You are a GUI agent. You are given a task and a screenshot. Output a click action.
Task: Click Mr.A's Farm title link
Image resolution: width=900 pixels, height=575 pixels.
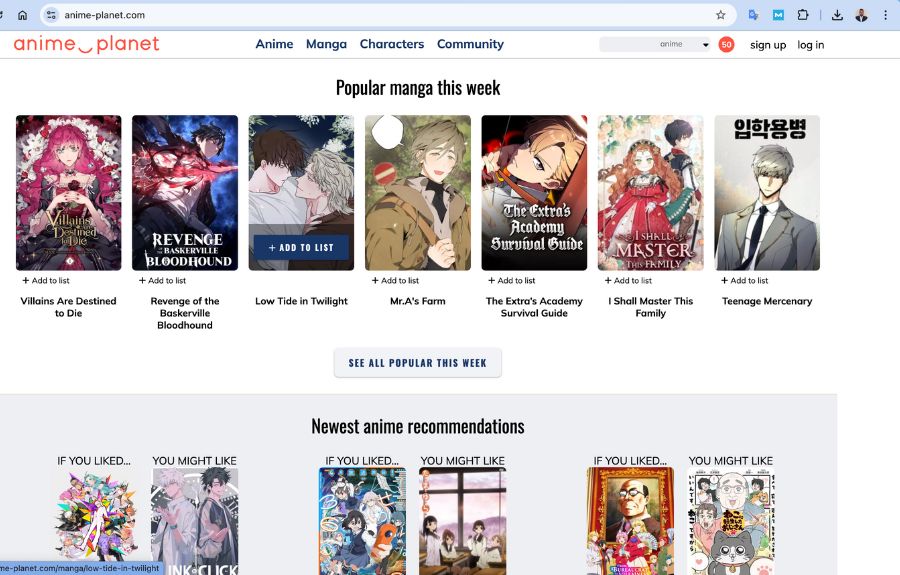click(418, 301)
